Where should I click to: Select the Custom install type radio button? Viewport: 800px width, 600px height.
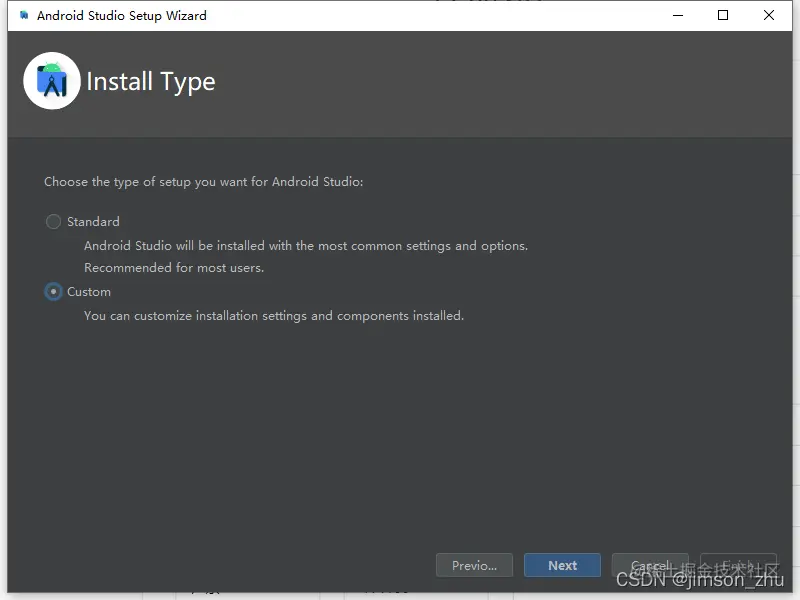(54, 292)
